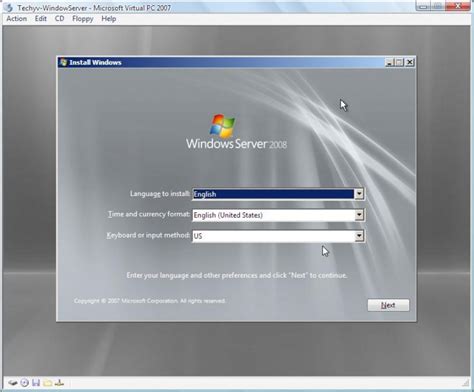This screenshot has width=474, height=392.
Task: Click the window resize grip in the status bar
Action: pyautogui.click(x=466, y=383)
